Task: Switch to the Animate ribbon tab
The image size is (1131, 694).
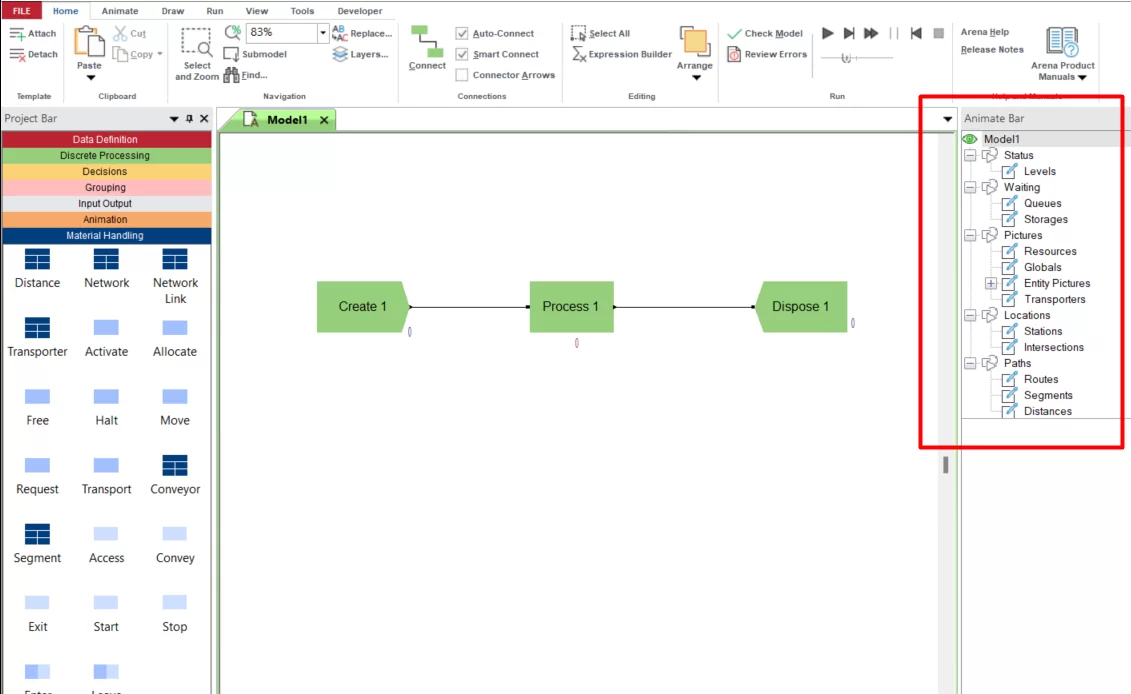Action: click(x=120, y=11)
